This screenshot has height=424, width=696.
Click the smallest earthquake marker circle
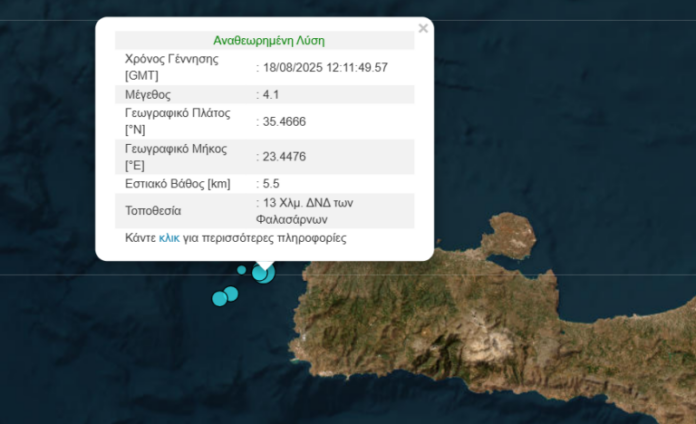click(x=241, y=270)
